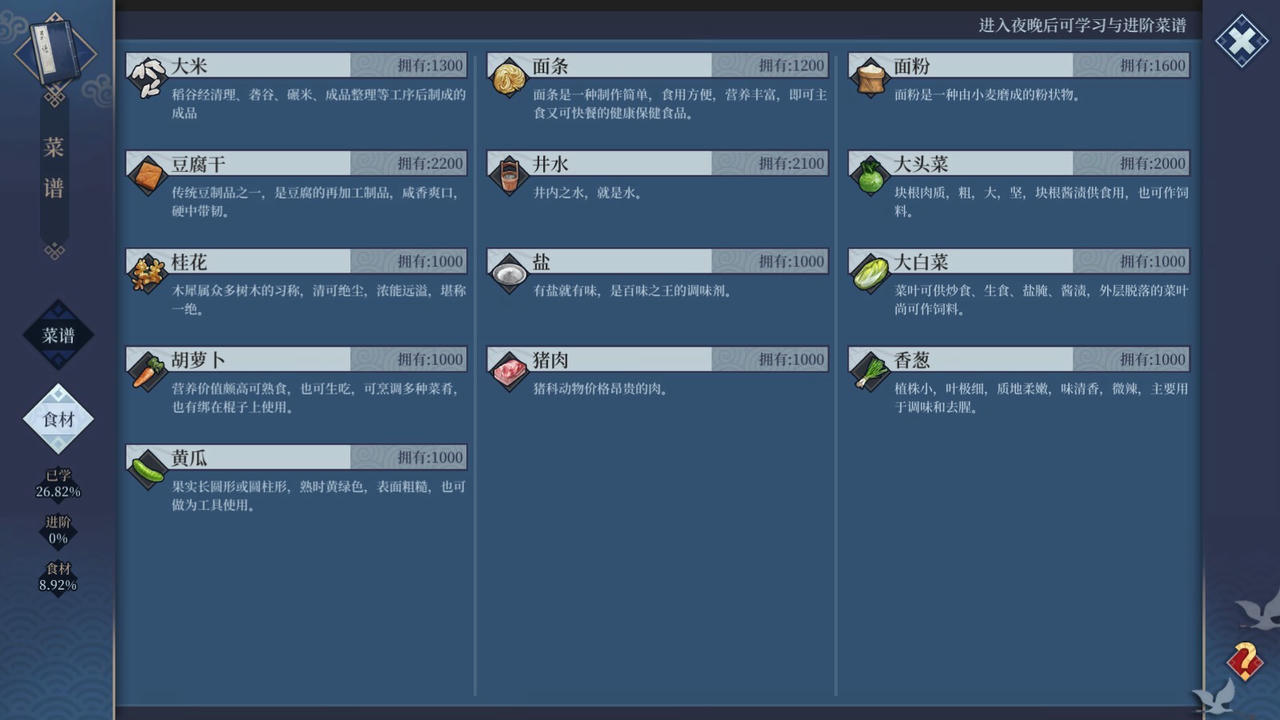The width and height of the screenshot is (1280, 720).
Task: Click the flour (面粉) sack icon
Action: click(870, 77)
